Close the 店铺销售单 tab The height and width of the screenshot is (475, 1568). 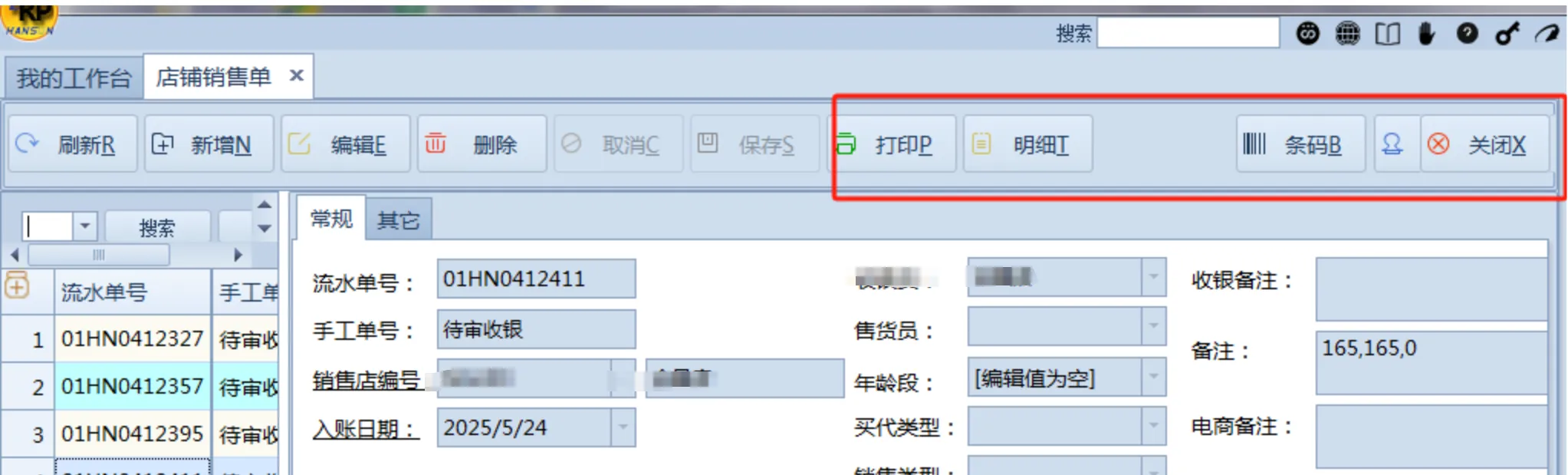tap(297, 76)
